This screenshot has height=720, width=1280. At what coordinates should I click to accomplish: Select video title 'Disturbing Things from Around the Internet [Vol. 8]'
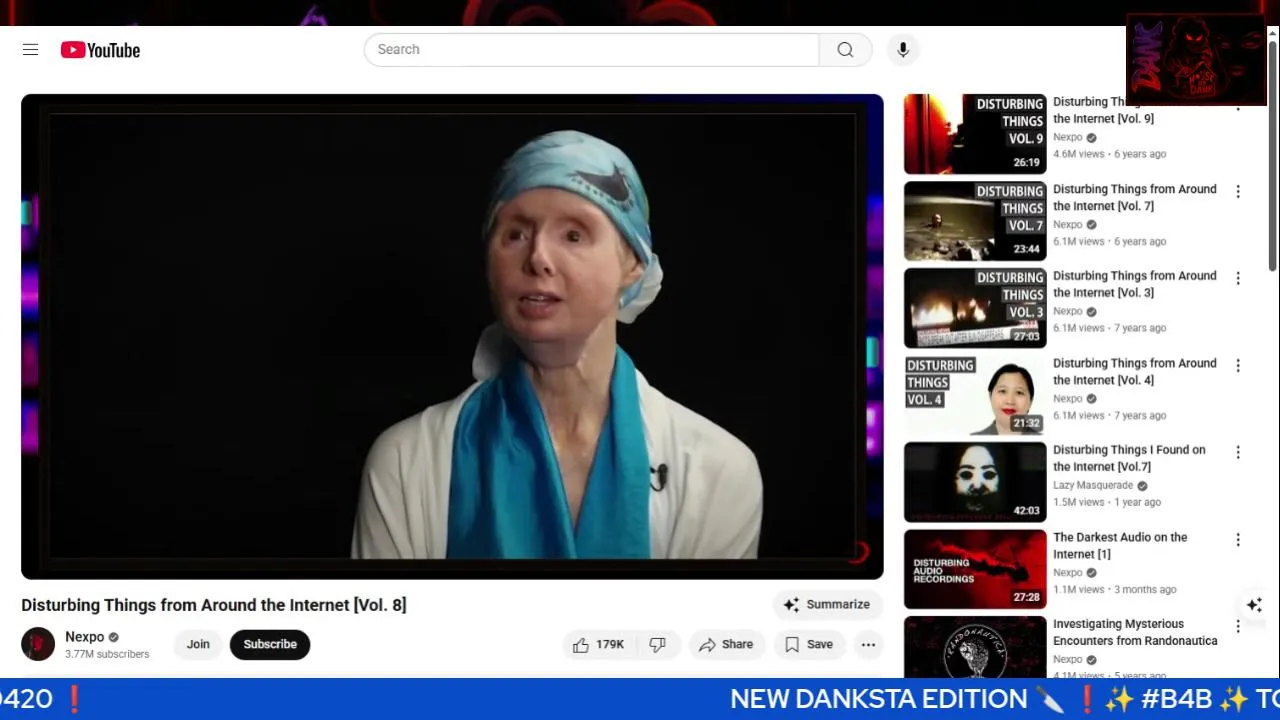(x=214, y=605)
